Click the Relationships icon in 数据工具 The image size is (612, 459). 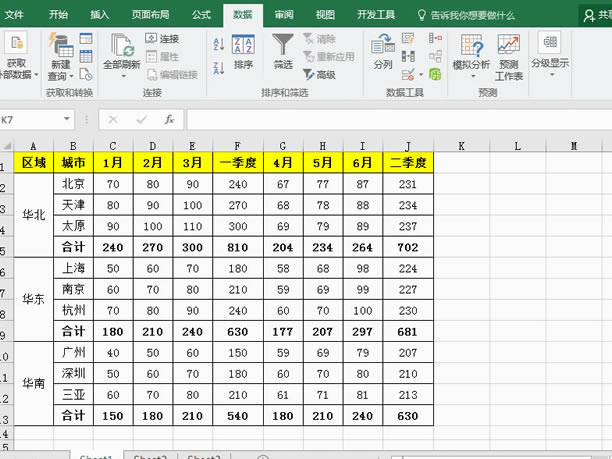435,56
